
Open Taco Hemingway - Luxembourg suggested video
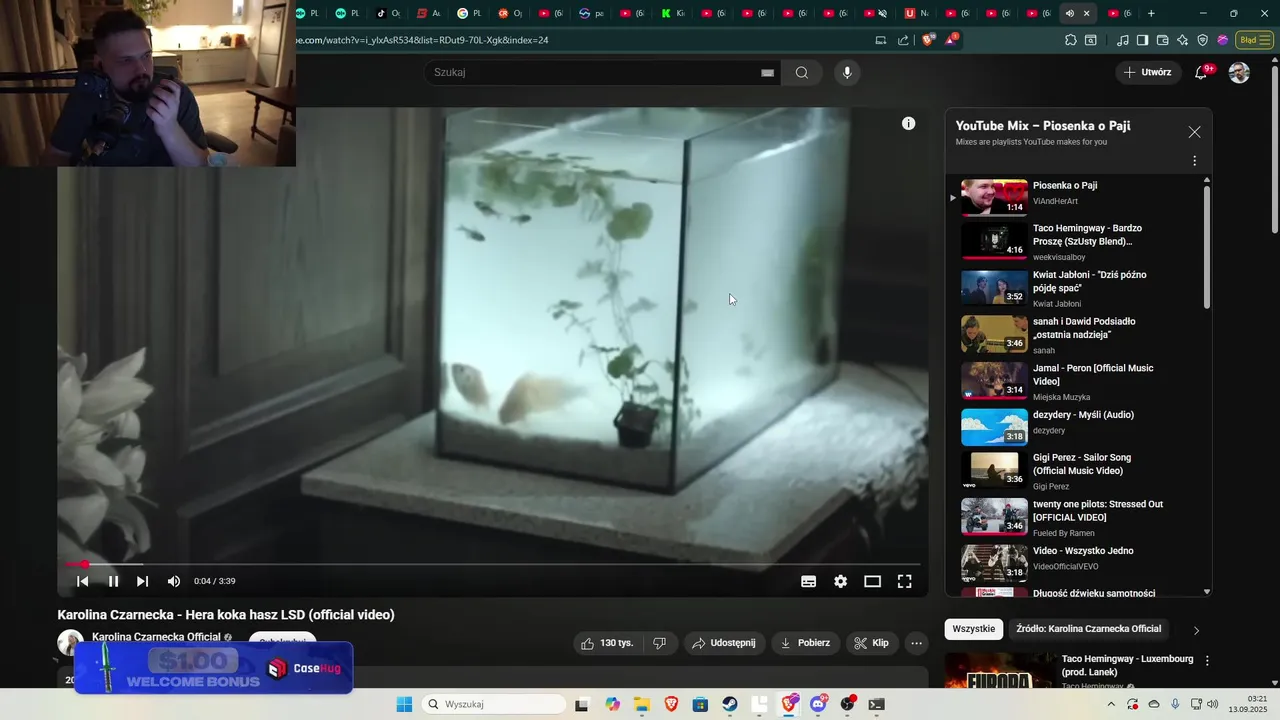1127,665
